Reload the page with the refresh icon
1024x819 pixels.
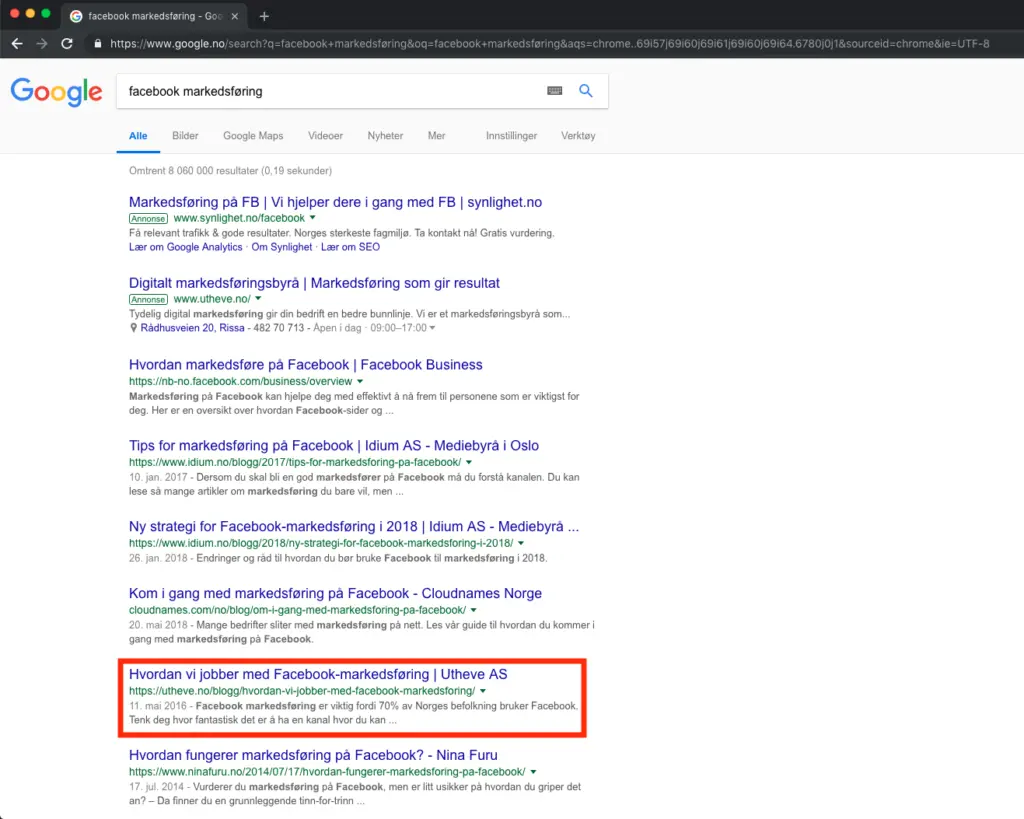(67, 44)
